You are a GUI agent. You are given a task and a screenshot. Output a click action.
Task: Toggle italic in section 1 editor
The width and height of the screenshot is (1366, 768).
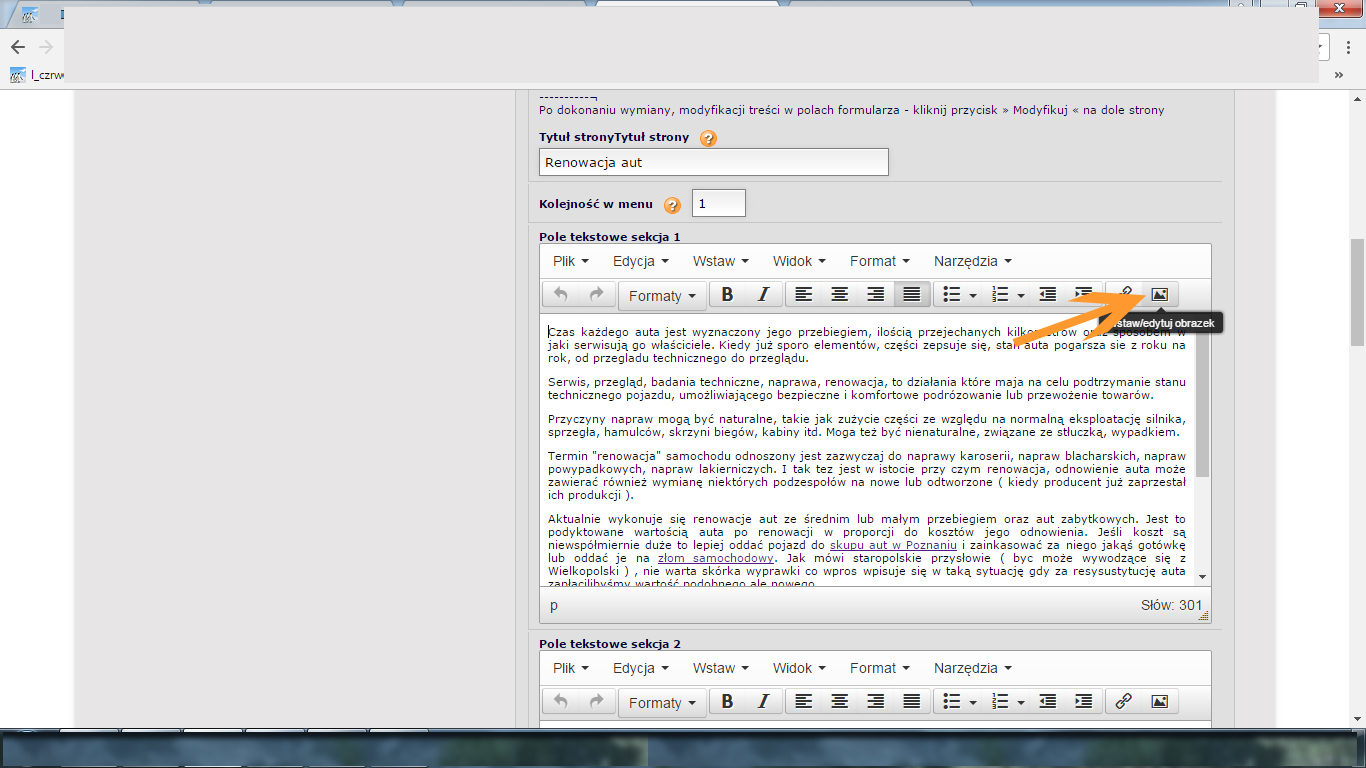pos(763,295)
